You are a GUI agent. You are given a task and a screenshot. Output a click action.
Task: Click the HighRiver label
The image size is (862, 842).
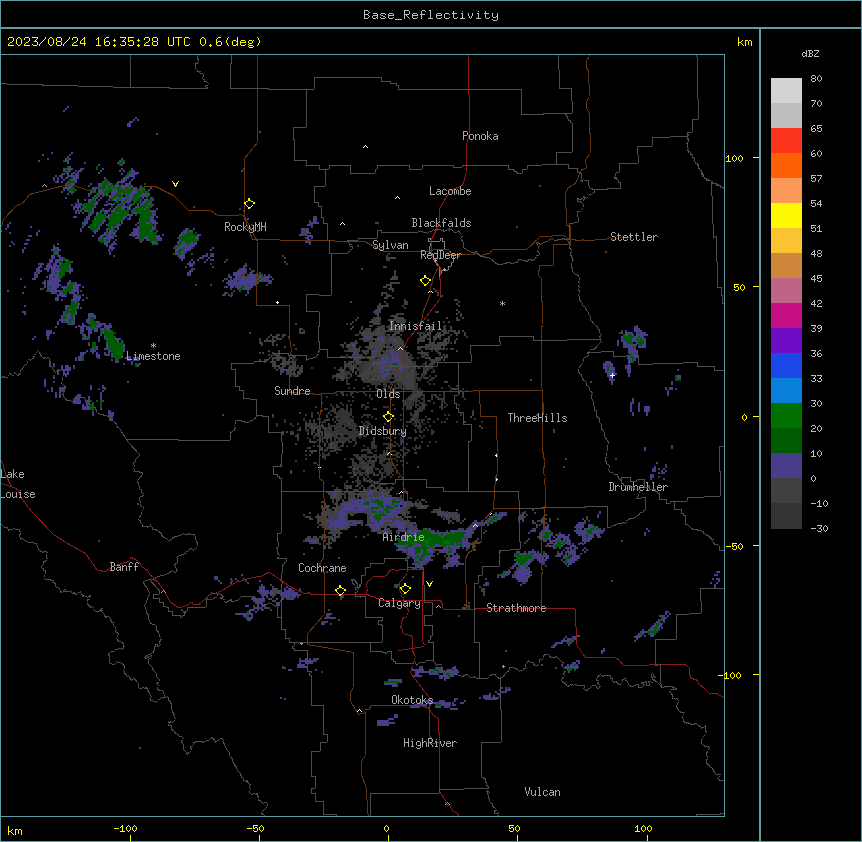coord(430,743)
